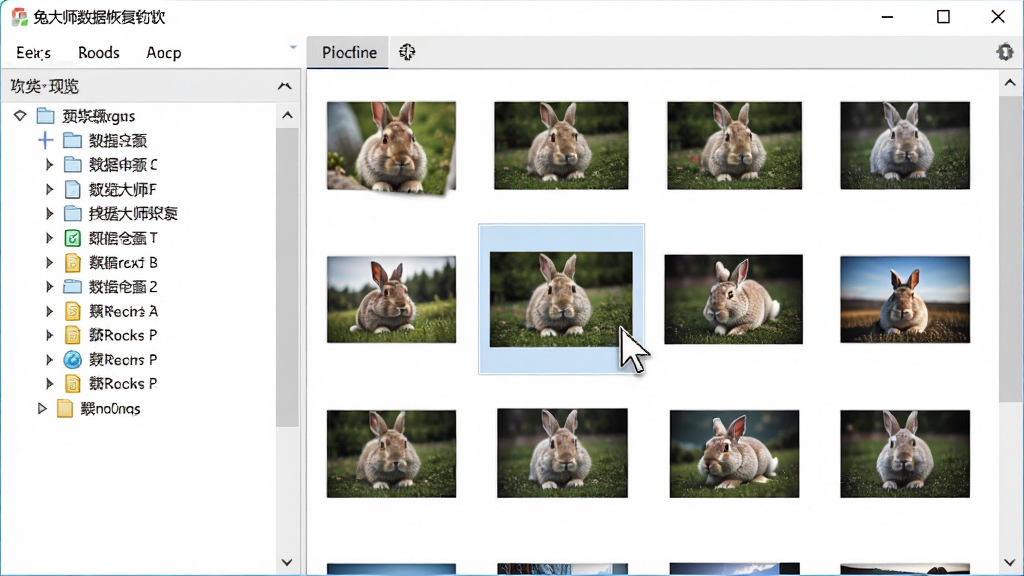Click the down arrow of the tree panel scrollbar
The width and height of the screenshot is (1024, 576).
tap(287, 562)
